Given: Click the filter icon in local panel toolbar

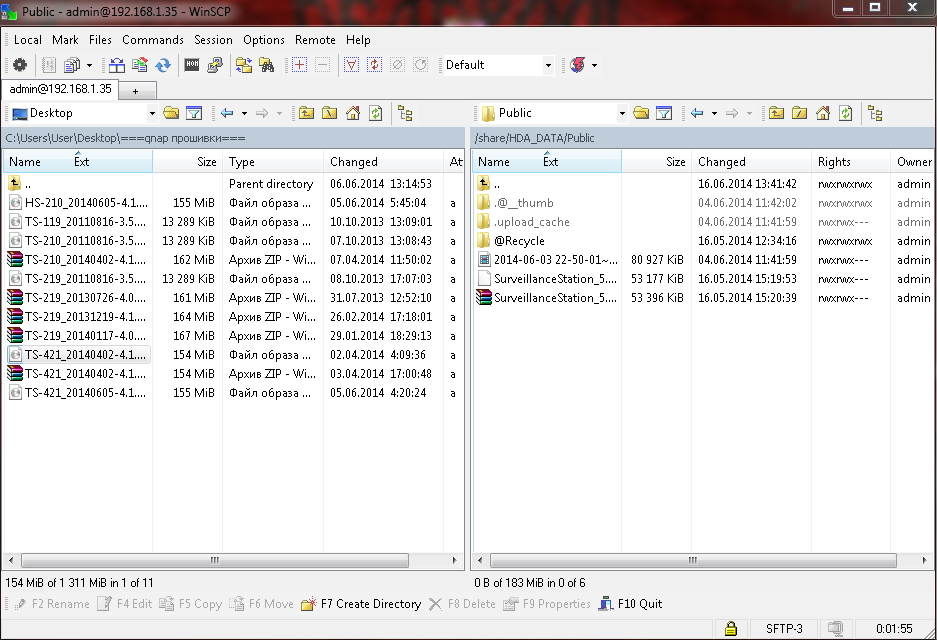Looking at the screenshot, I should click(x=194, y=113).
